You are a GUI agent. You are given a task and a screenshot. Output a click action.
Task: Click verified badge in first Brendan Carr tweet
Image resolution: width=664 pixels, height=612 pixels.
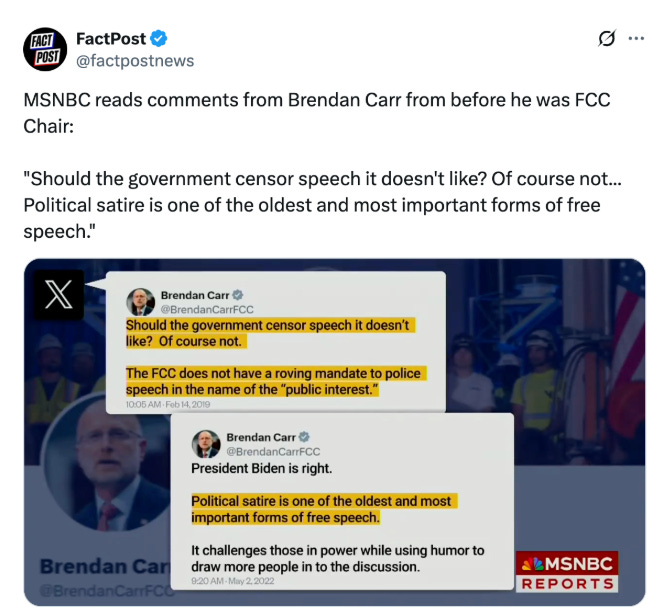(238, 295)
